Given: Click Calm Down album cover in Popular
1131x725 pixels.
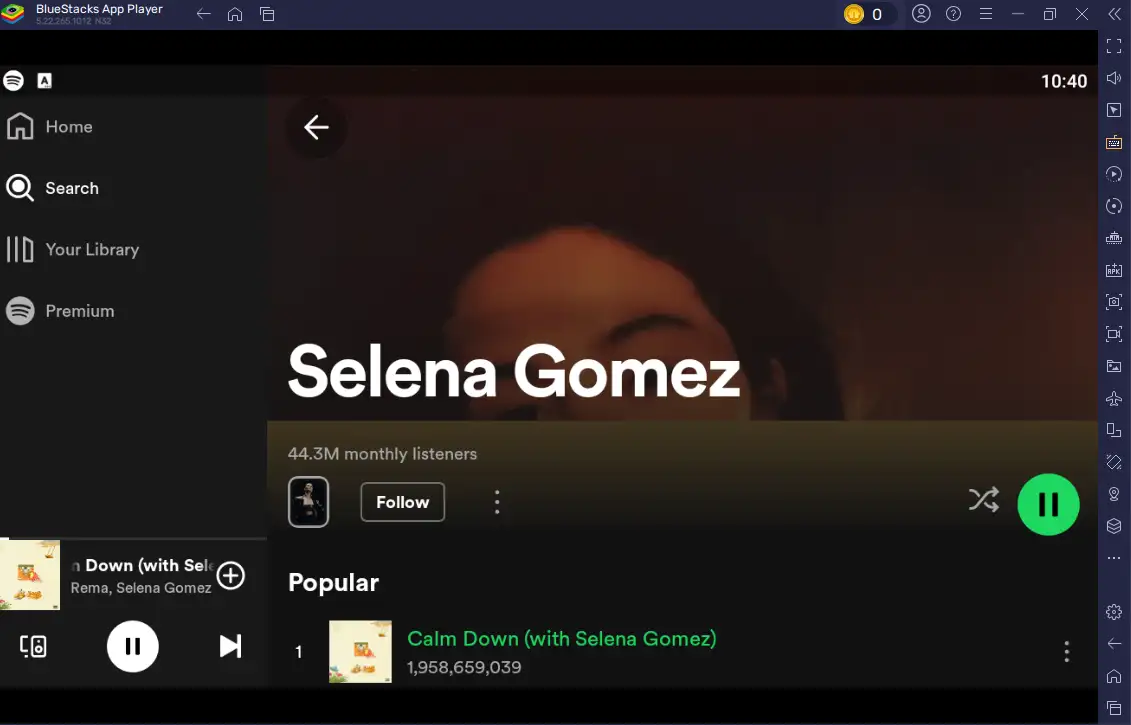Looking at the screenshot, I should [361, 651].
